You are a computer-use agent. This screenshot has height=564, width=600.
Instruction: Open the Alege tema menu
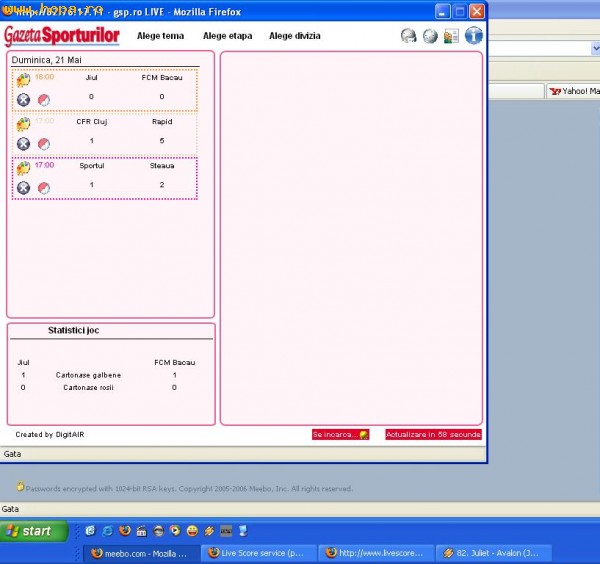(160, 36)
